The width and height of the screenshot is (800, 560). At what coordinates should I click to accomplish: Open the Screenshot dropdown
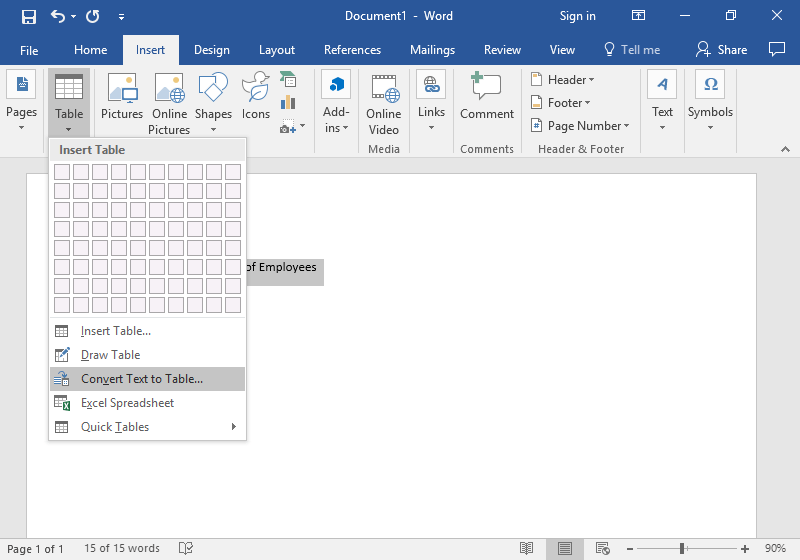[292, 126]
